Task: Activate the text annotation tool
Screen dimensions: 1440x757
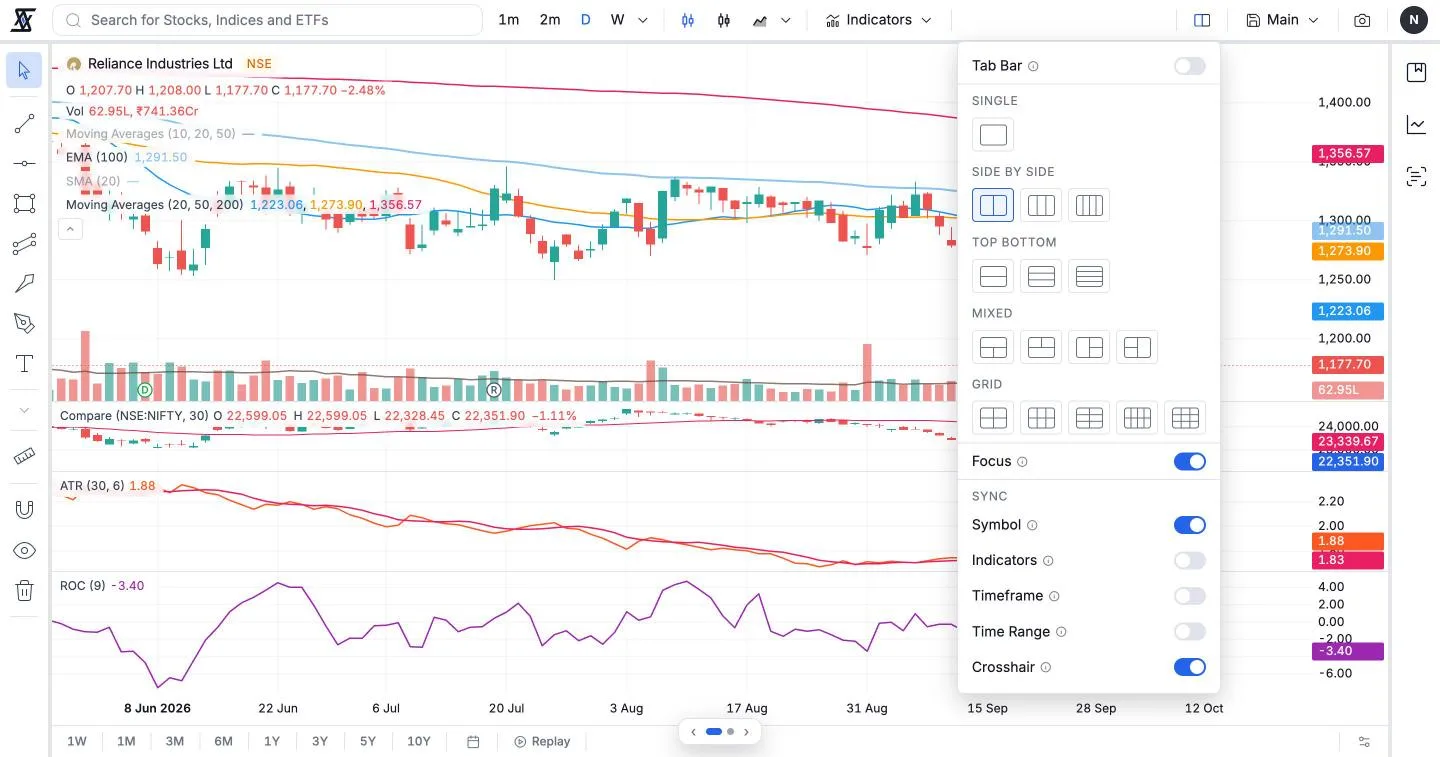Action: (x=24, y=363)
